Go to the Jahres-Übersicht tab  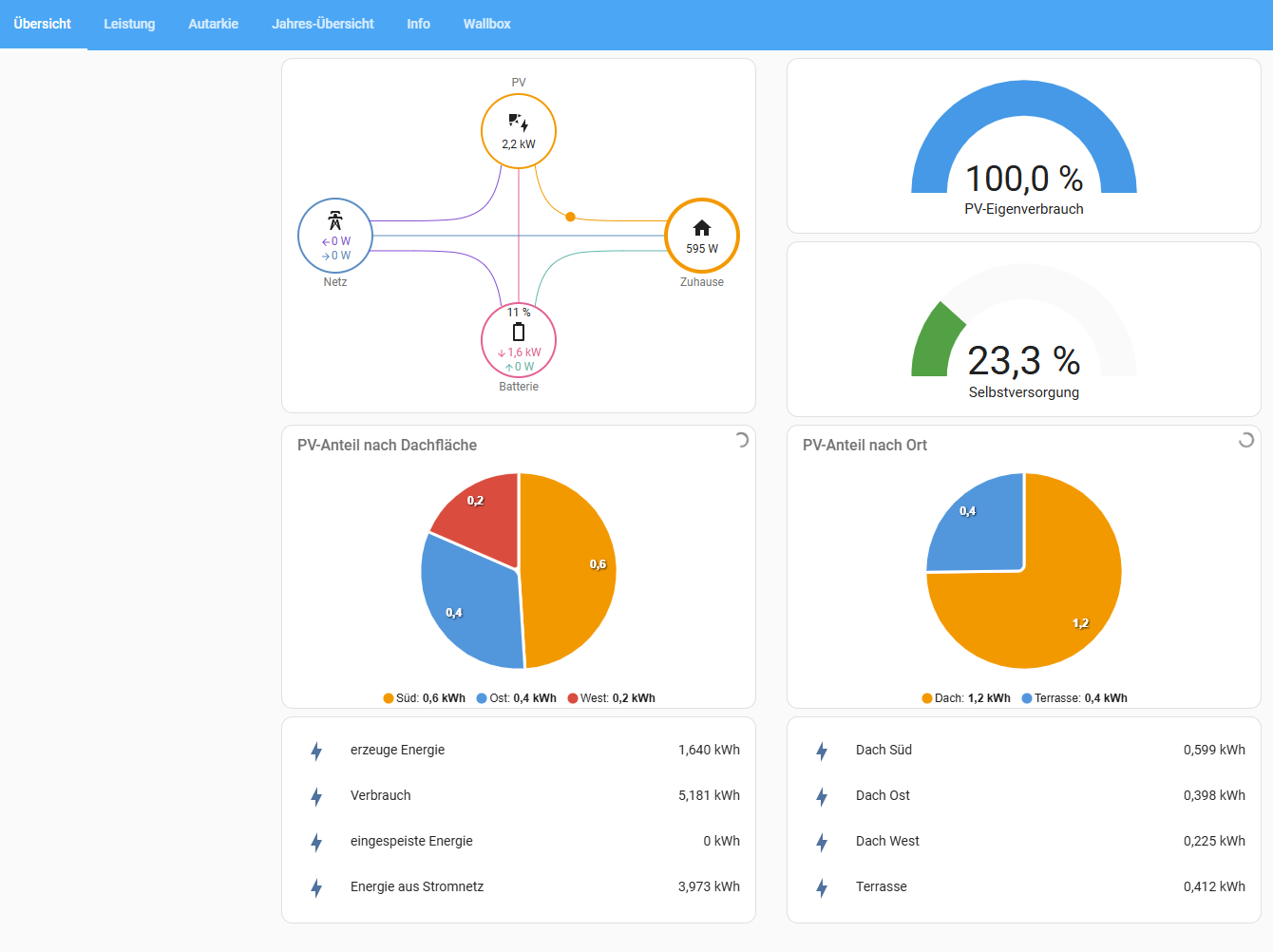click(x=323, y=24)
